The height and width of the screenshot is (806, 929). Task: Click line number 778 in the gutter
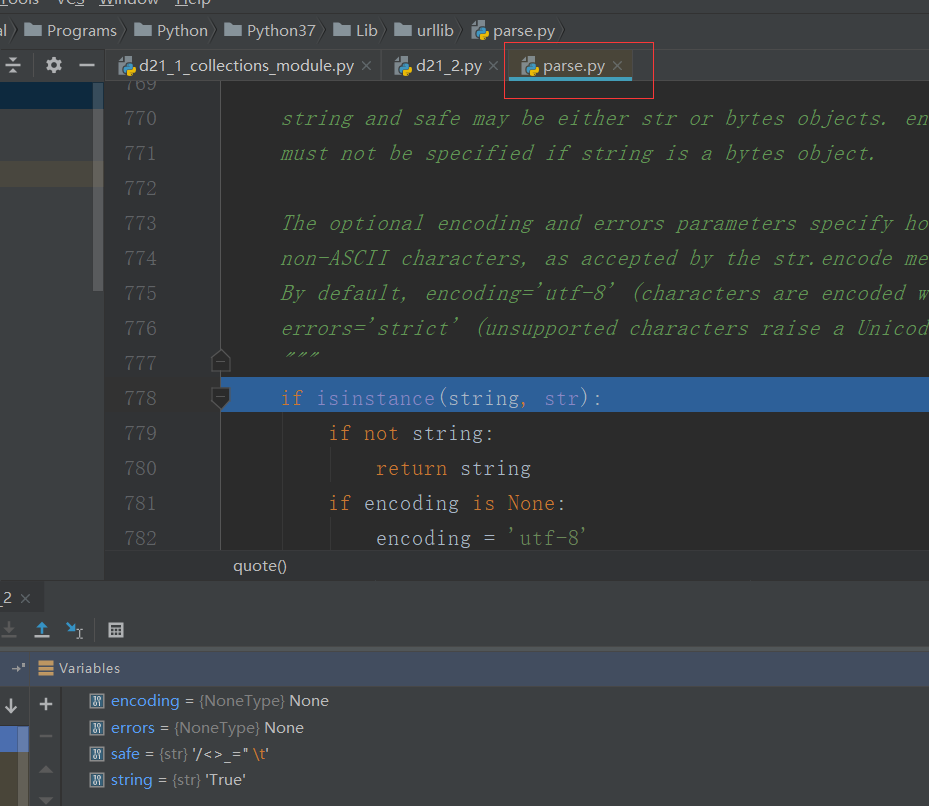point(140,398)
